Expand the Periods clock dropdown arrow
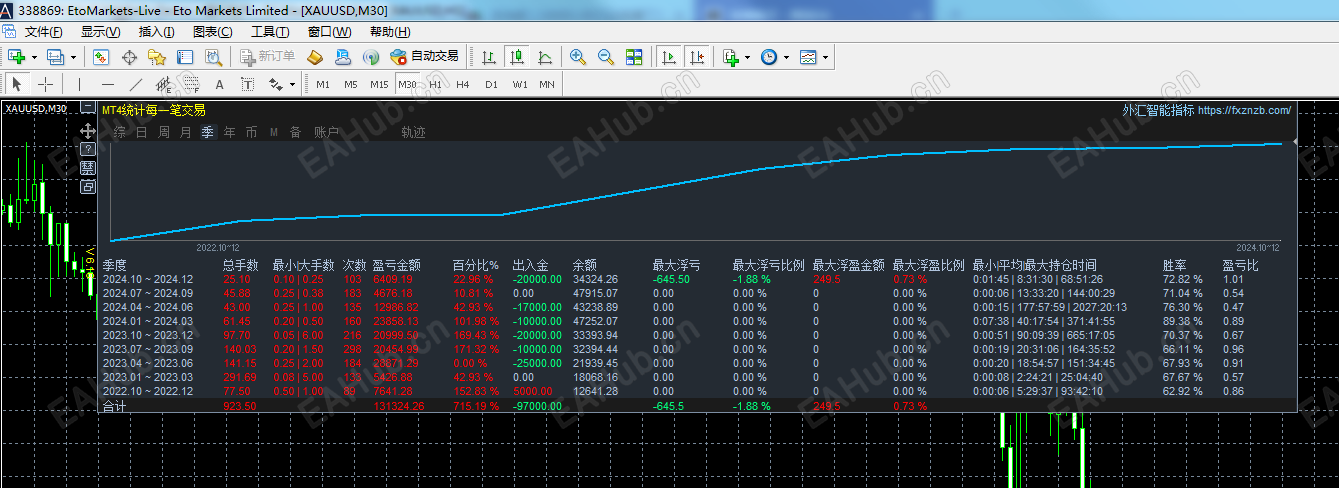Image resolution: width=1339 pixels, height=488 pixels. coord(786,57)
